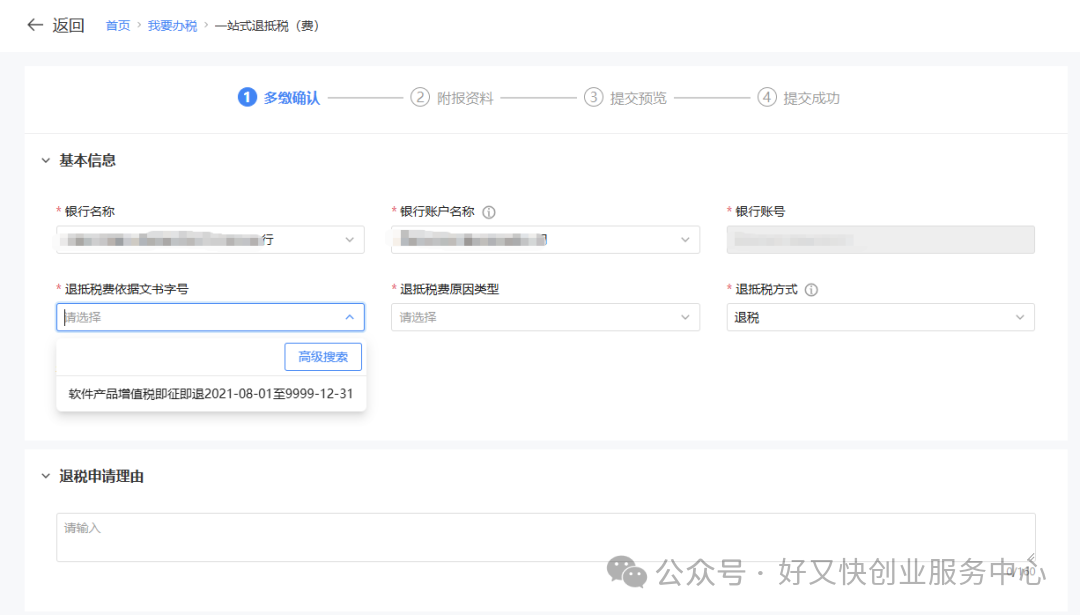Click the 退抵税方式 dropdown arrow

tap(1020, 317)
